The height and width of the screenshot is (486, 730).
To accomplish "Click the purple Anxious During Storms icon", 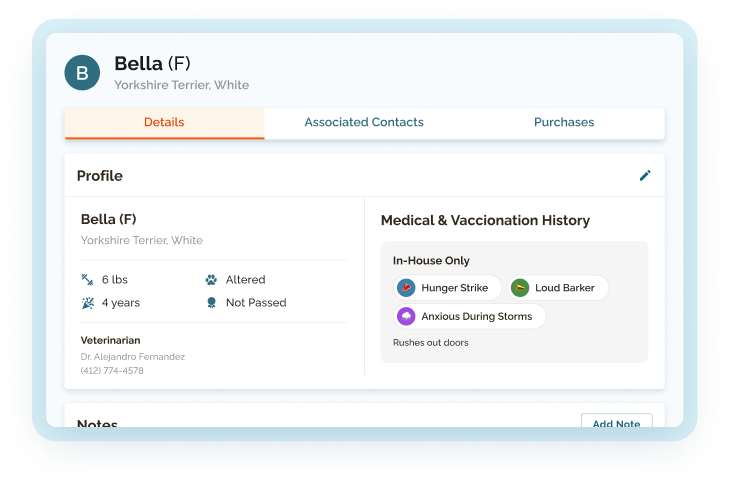I will tap(406, 317).
